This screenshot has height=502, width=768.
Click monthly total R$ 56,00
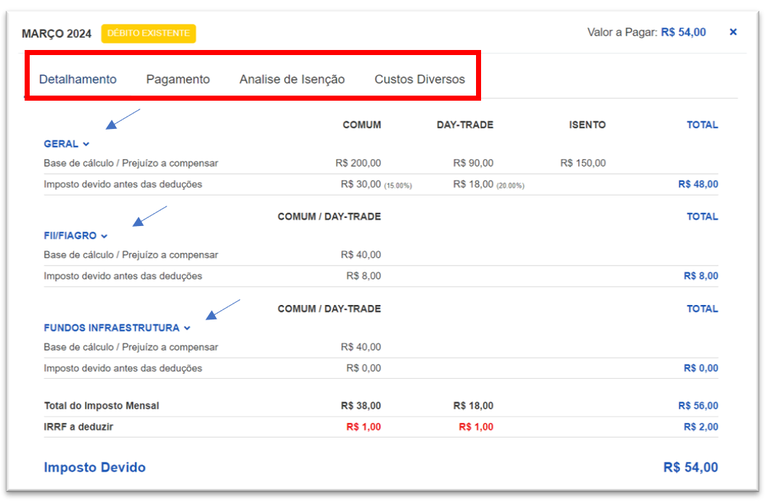(698, 406)
